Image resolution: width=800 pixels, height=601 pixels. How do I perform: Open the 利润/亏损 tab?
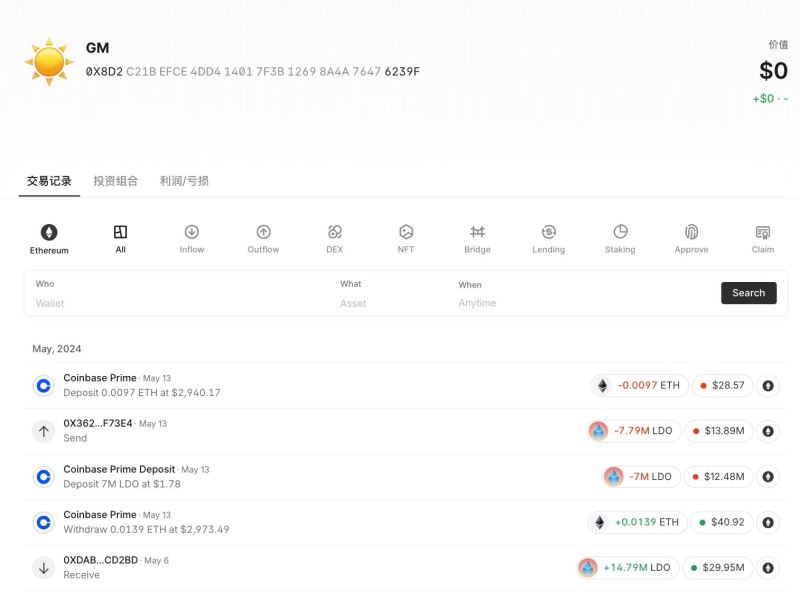pos(184,181)
